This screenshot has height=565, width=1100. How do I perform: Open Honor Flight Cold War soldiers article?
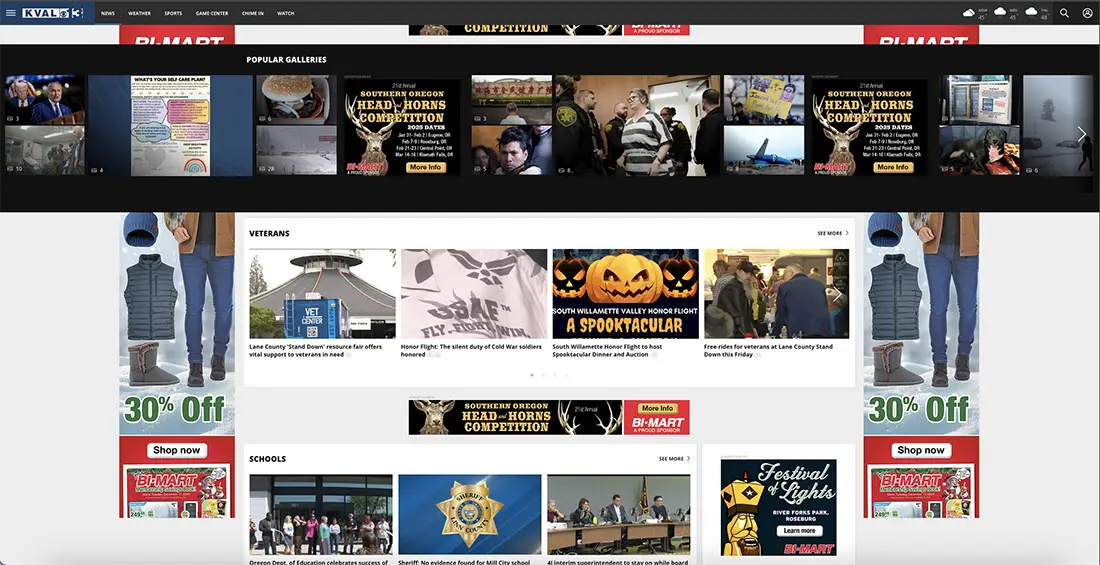(471, 350)
